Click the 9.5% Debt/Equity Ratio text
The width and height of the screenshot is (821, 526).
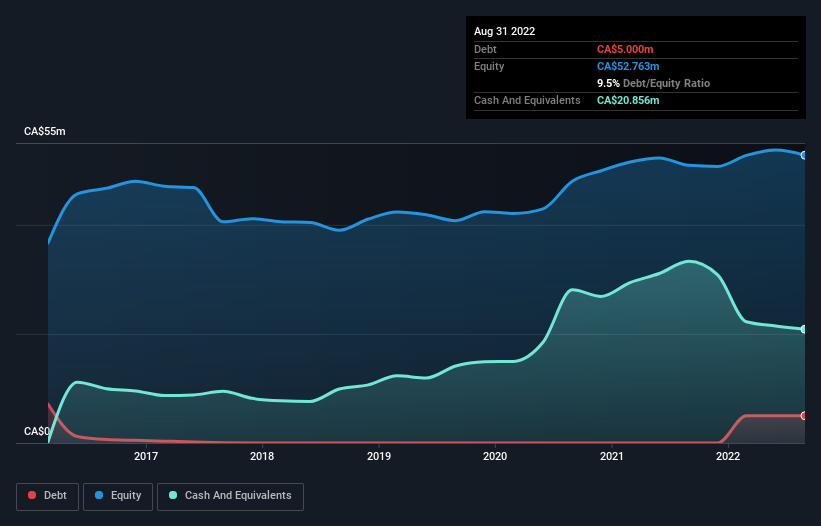[x=653, y=83]
